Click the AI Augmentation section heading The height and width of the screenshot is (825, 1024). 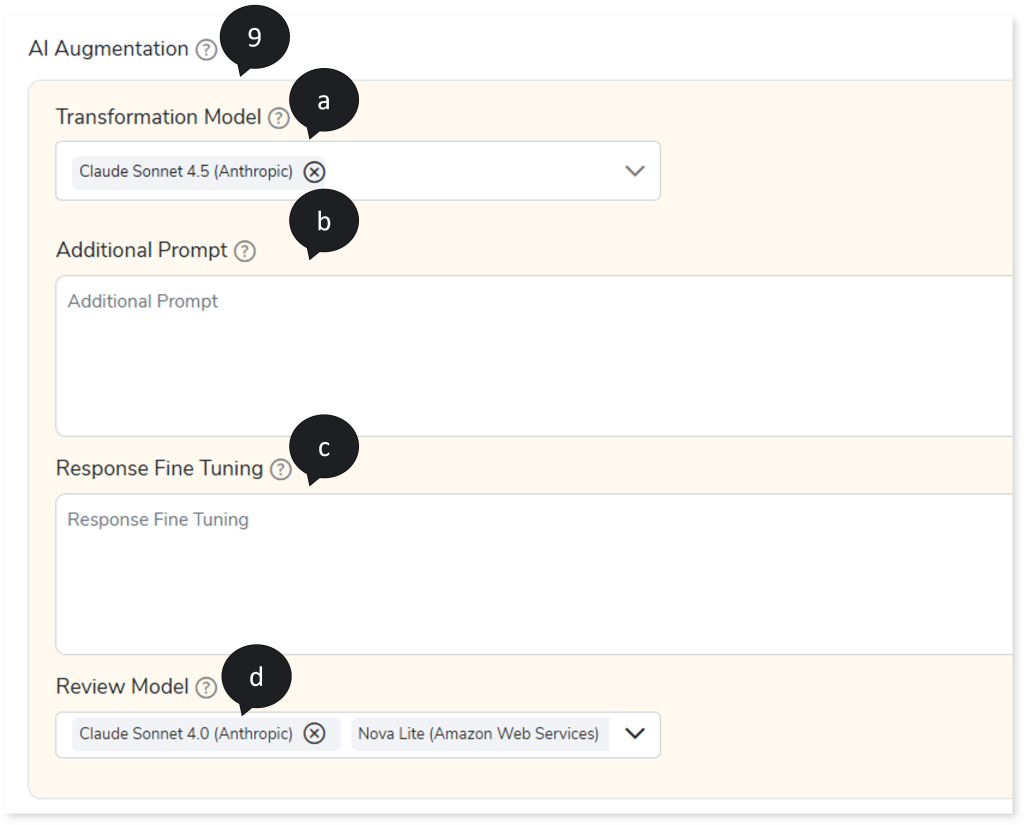click(x=108, y=49)
